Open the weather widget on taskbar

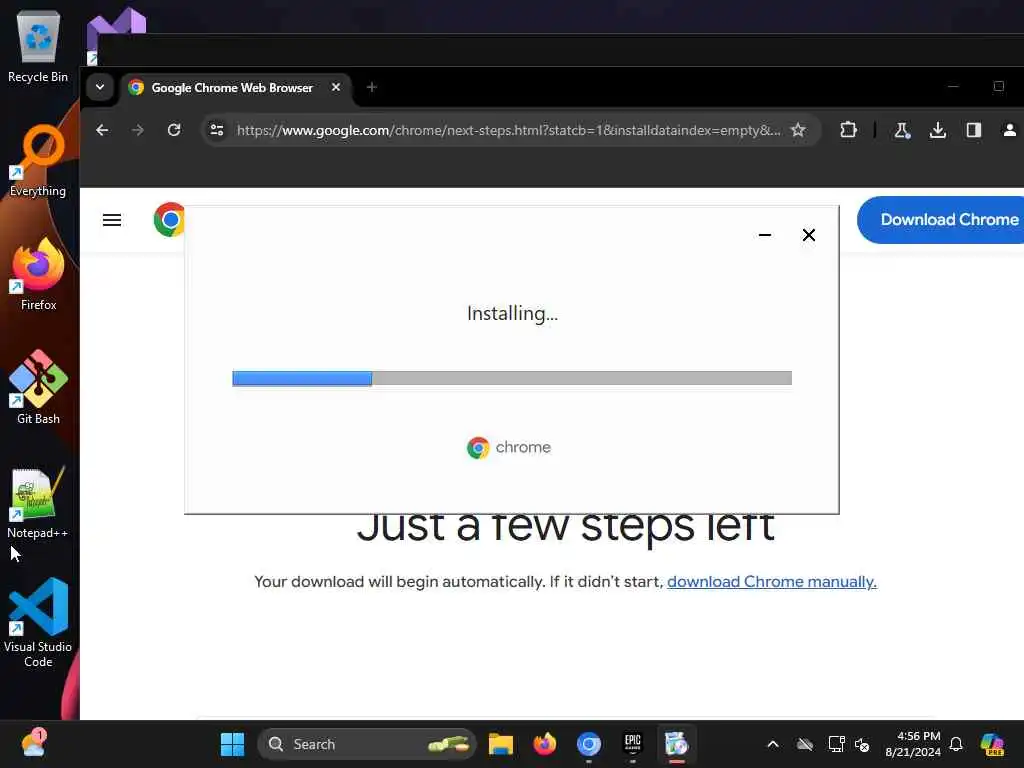click(x=33, y=744)
